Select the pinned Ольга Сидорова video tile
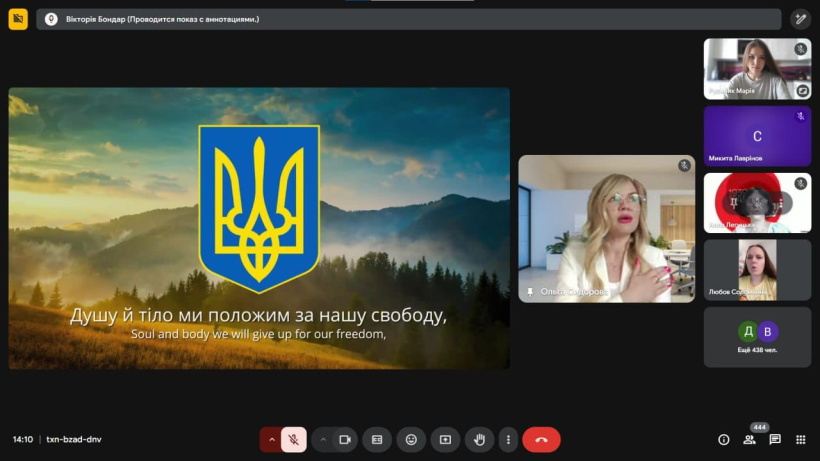Image resolution: width=820 pixels, height=461 pixels. (607, 228)
